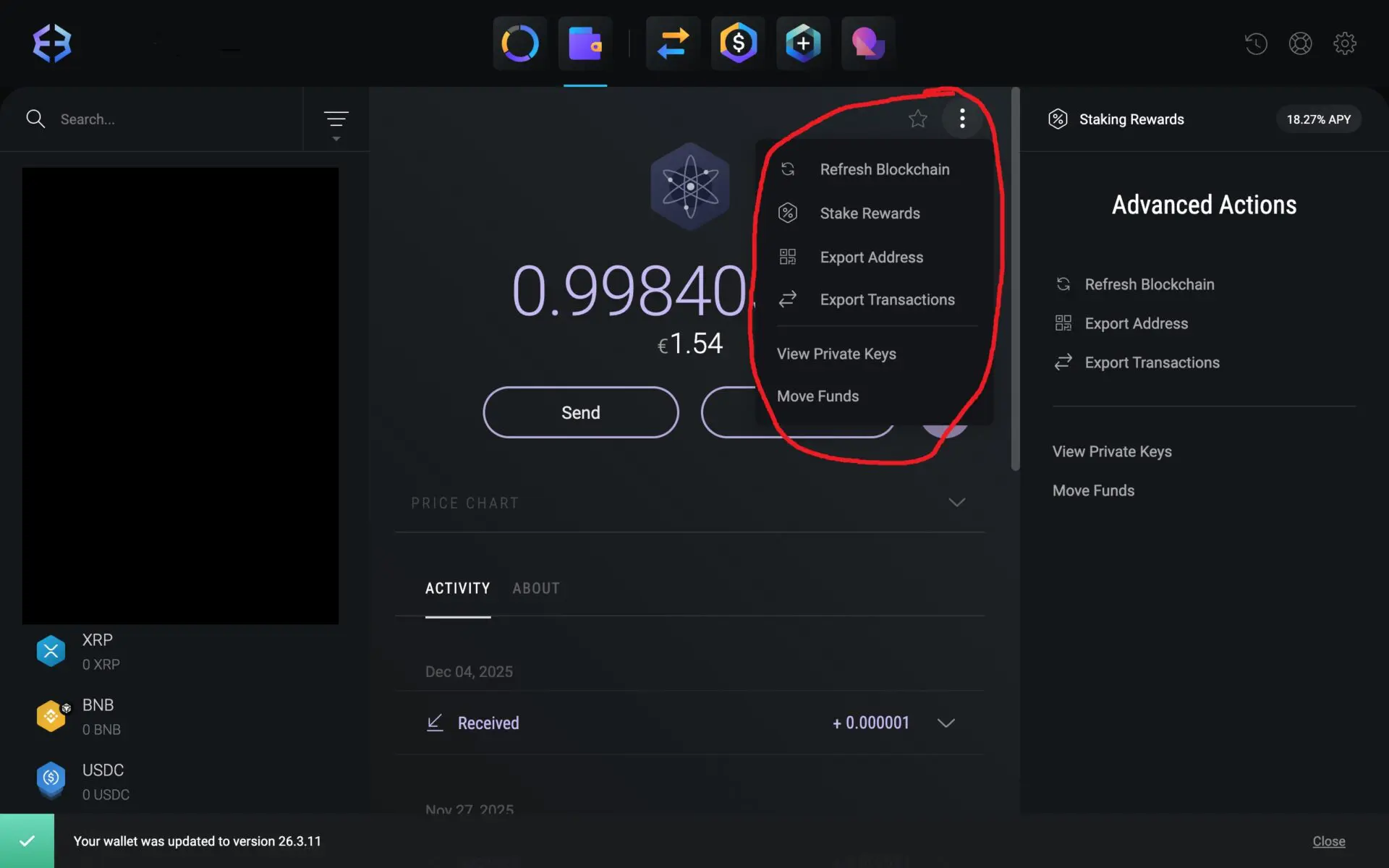
Task: Open the purple profile app icon
Action: pyautogui.click(x=868, y=43)
